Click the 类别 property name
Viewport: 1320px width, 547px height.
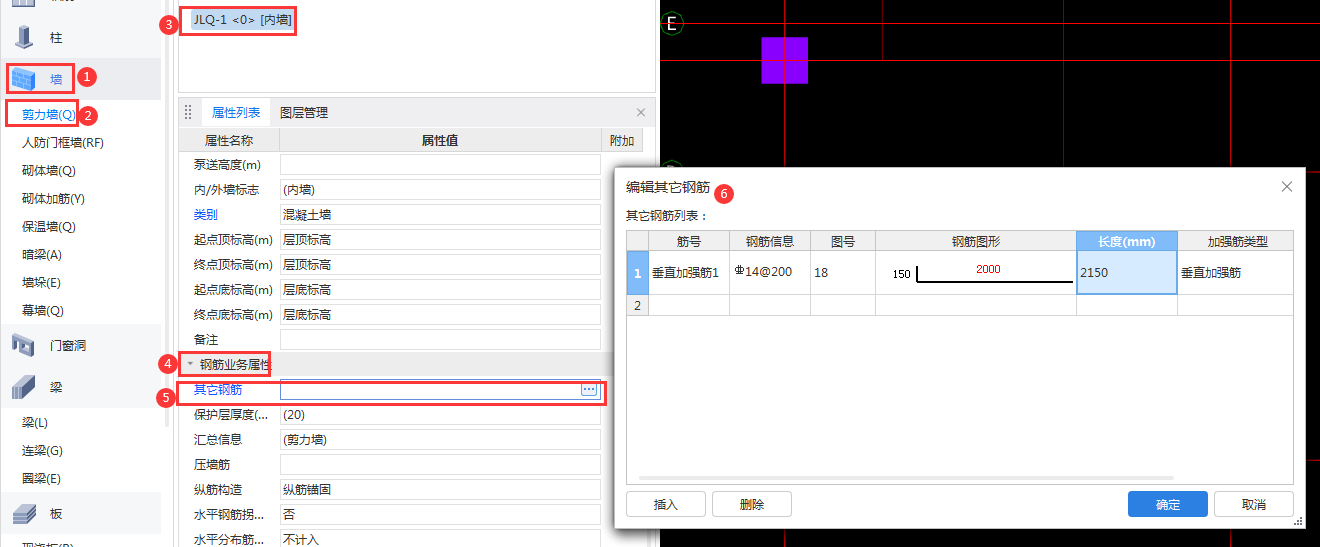(x=206, y=214)
